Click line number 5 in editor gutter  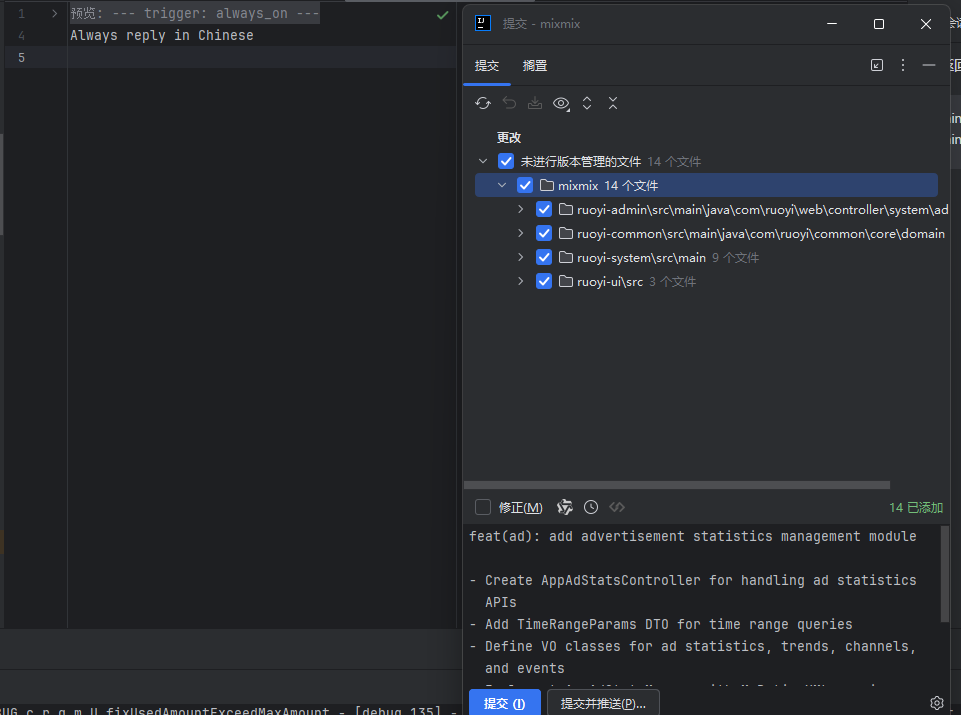(x=21, y=58)
